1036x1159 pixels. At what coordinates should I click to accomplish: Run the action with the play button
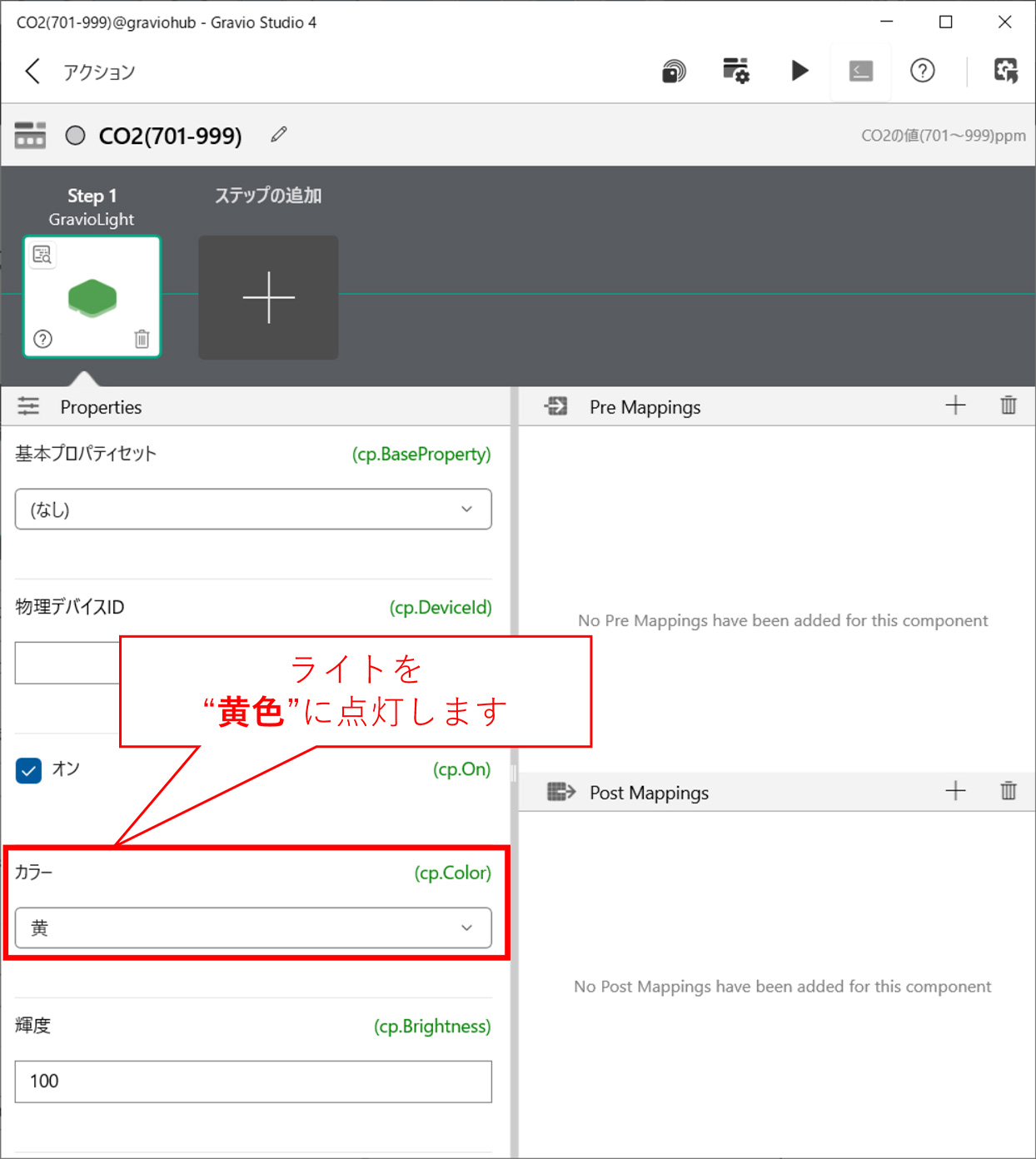coord(799,71)
